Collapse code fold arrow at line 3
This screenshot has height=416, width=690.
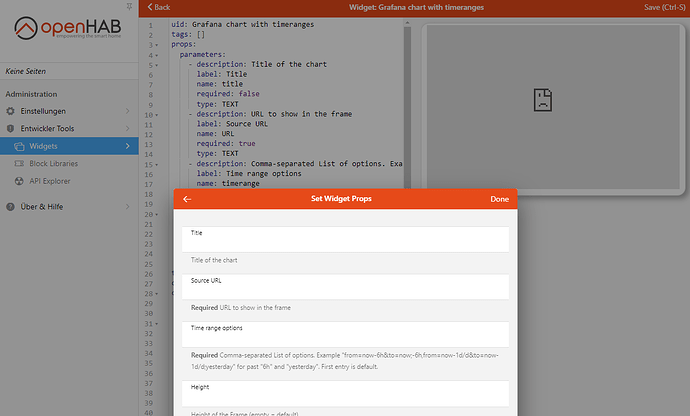click(x=157, y=45)
